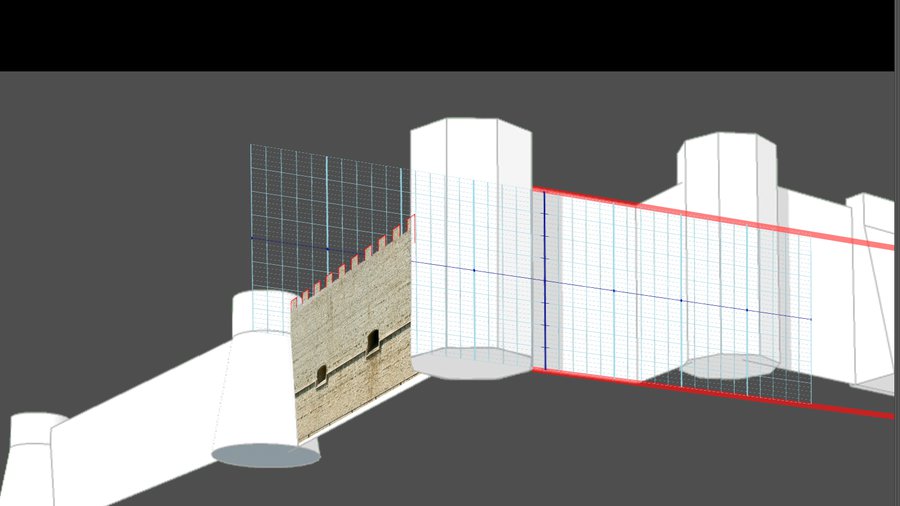Click the dark blue vertical axis line on grid
Viewport: 900px width, 506px height.
tap(544, 280)
